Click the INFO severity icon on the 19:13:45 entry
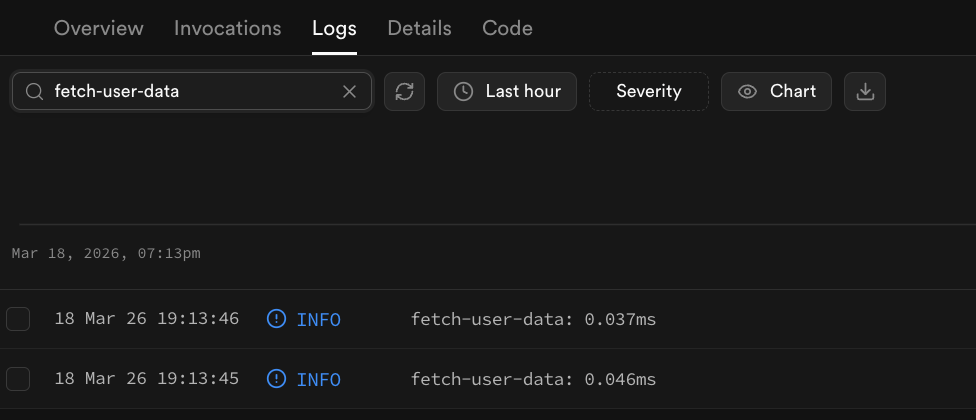The width and height of the screenshot is (976, 420). 276,379
